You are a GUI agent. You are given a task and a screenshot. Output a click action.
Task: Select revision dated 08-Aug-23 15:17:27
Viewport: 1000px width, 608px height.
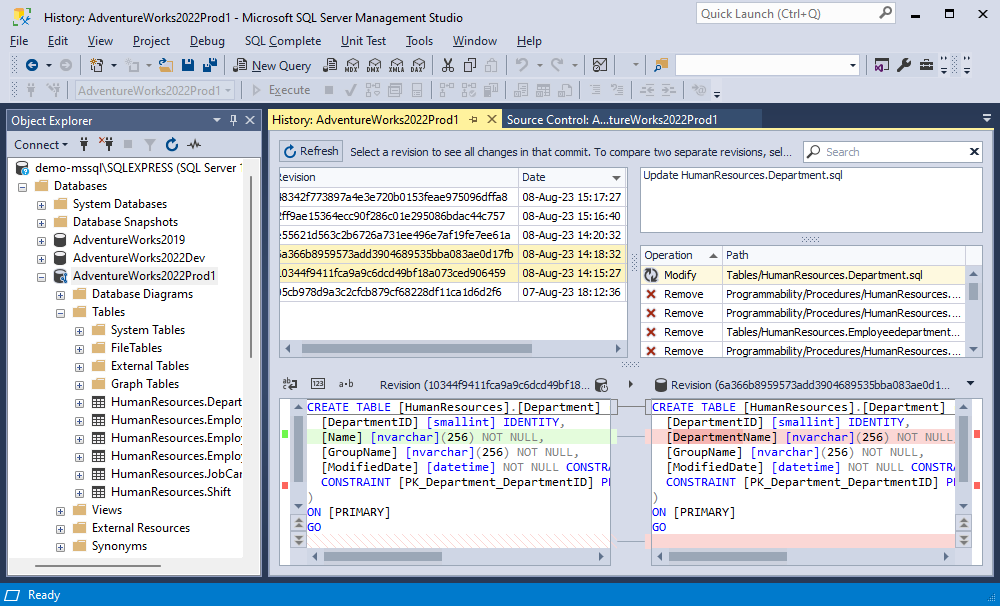tap(453, 197)
